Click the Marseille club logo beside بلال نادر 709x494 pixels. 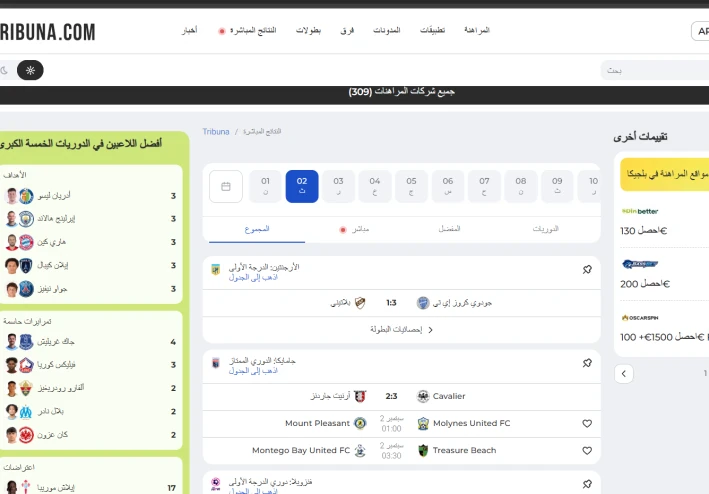[26, 411]
